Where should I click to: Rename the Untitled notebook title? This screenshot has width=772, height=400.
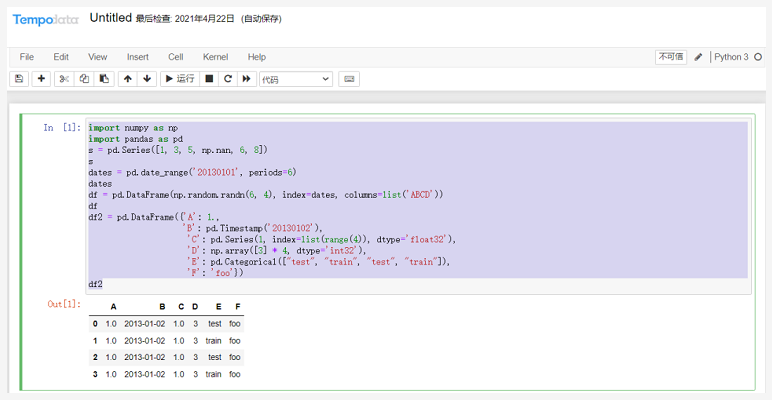click(x=110, y=18)
